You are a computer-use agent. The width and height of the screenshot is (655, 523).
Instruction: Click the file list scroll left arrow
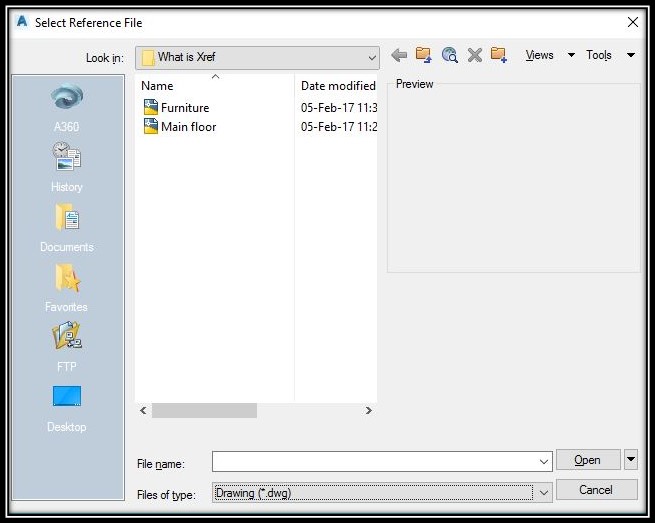(x=143, y=411)
